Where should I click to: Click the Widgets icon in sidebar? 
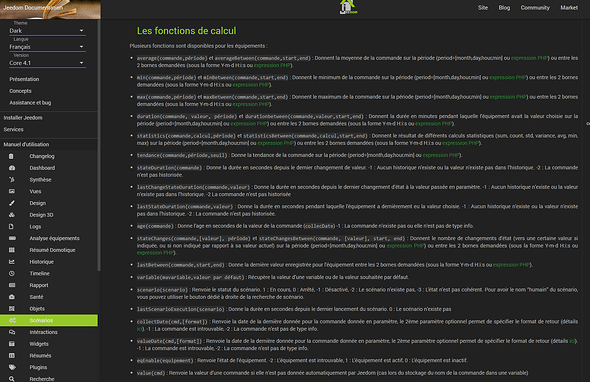(x=12, y=344)
